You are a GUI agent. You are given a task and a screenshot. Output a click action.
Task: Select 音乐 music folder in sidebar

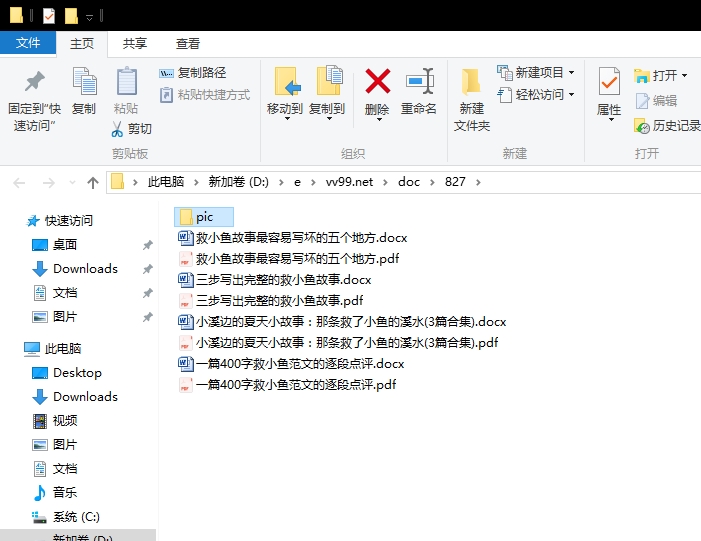point(65,493)
